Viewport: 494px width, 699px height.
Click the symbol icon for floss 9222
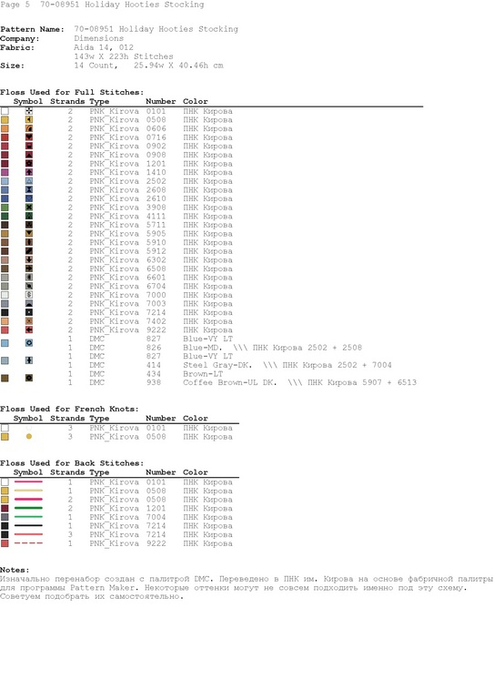coord(29,330)
